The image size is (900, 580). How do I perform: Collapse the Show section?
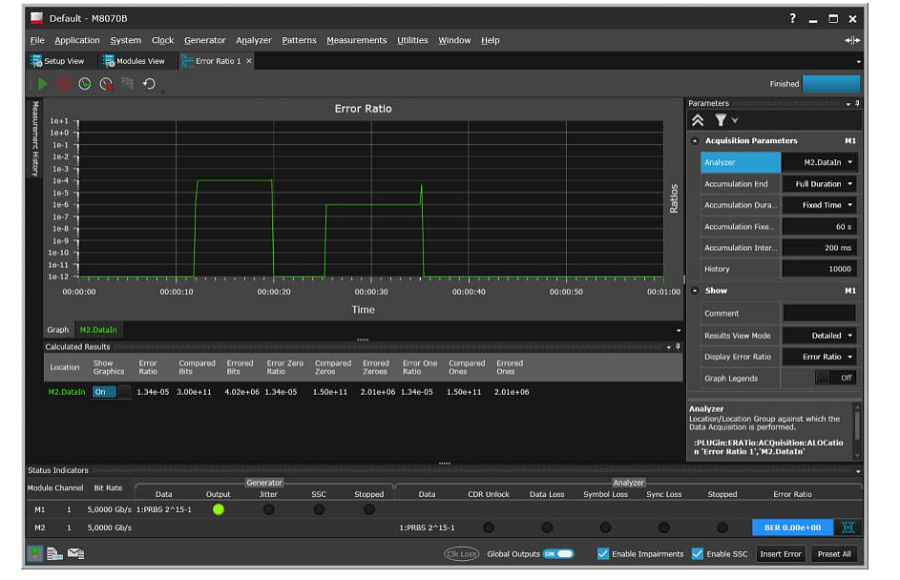tap(695, 291)
